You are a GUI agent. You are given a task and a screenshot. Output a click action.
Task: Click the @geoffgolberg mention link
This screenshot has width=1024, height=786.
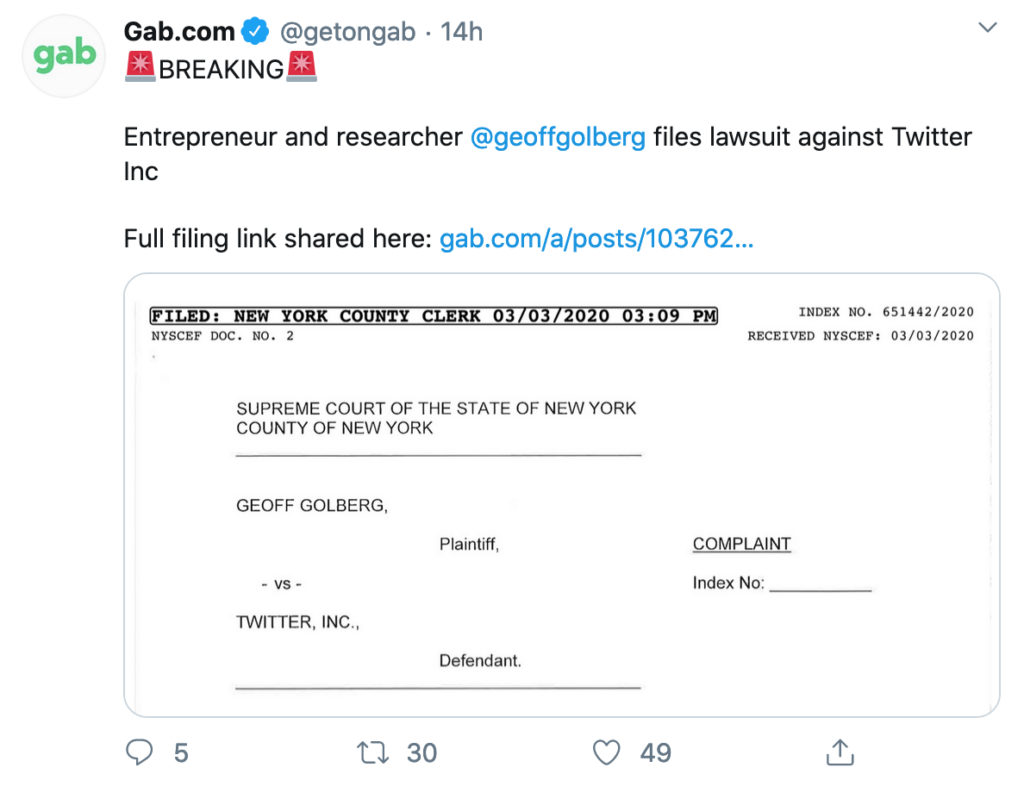[558, 137]
